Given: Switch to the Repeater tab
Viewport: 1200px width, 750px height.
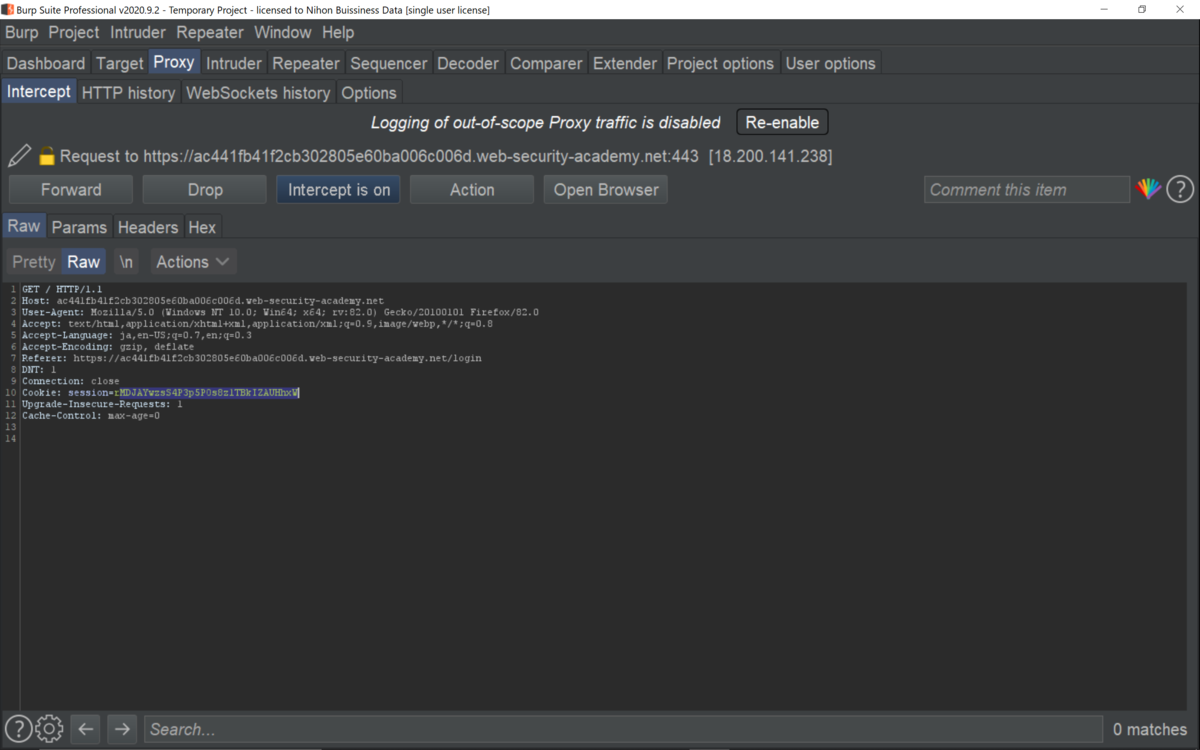Looking at the screenshot, I should (306, 63).
